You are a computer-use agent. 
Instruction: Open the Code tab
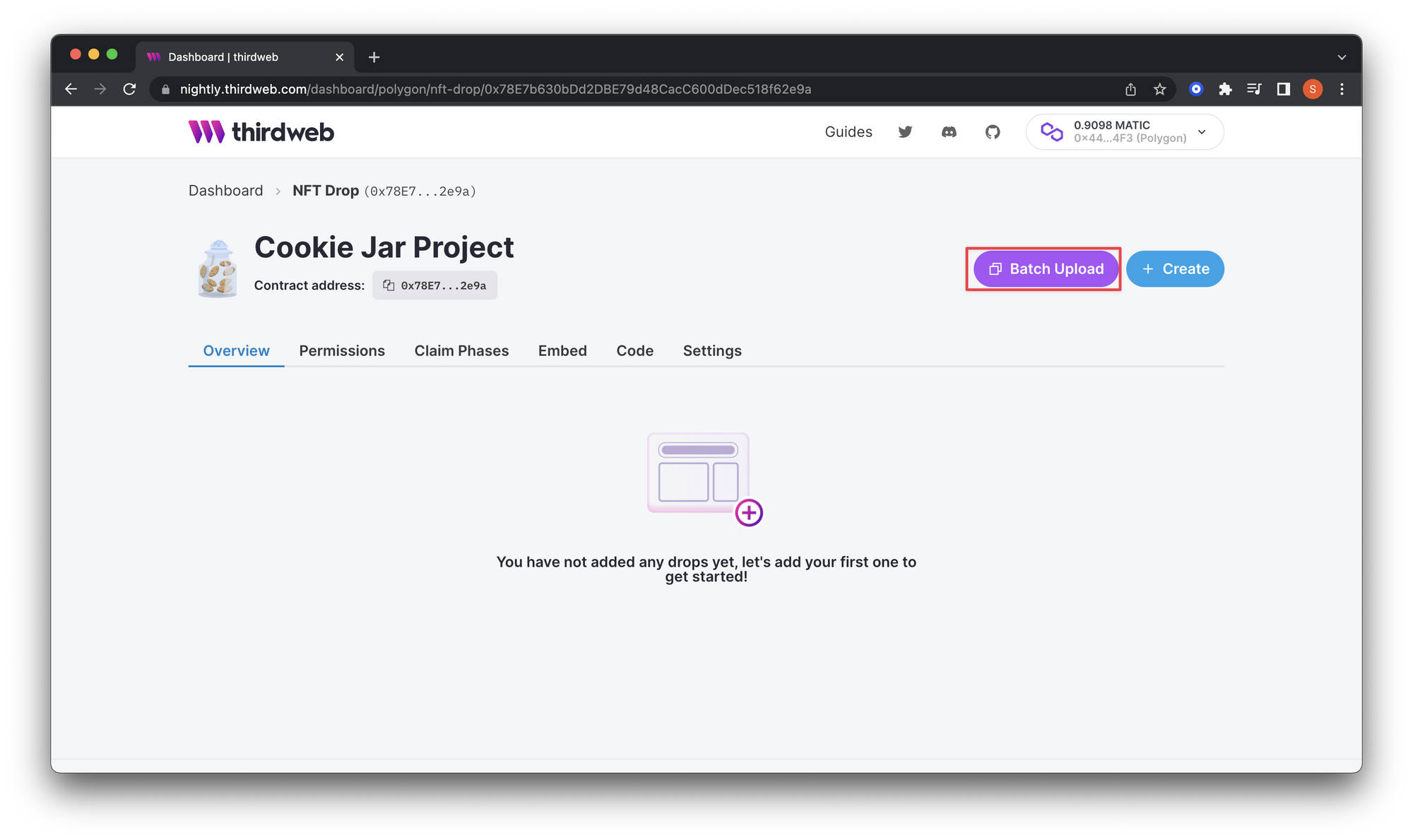click(x=634, y=351)
